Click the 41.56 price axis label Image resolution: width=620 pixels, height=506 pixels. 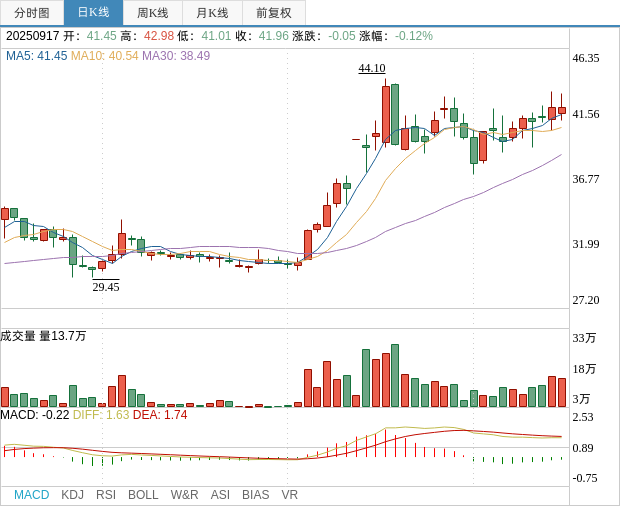586,114
